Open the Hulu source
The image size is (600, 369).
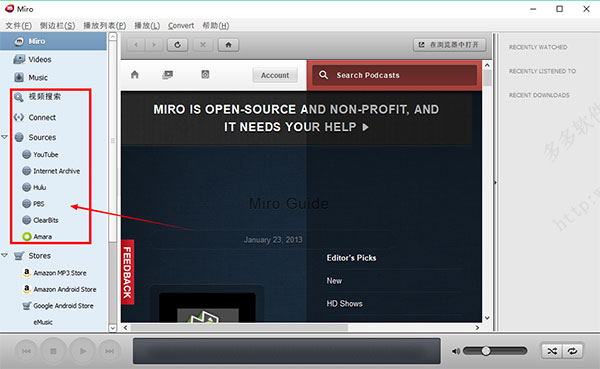click(x=39, y=188)
